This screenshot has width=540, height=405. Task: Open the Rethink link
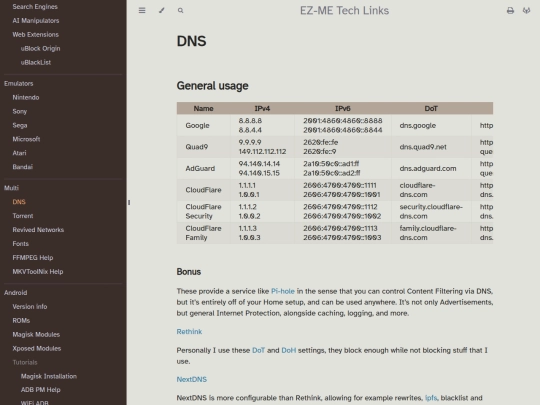point(189,332)
